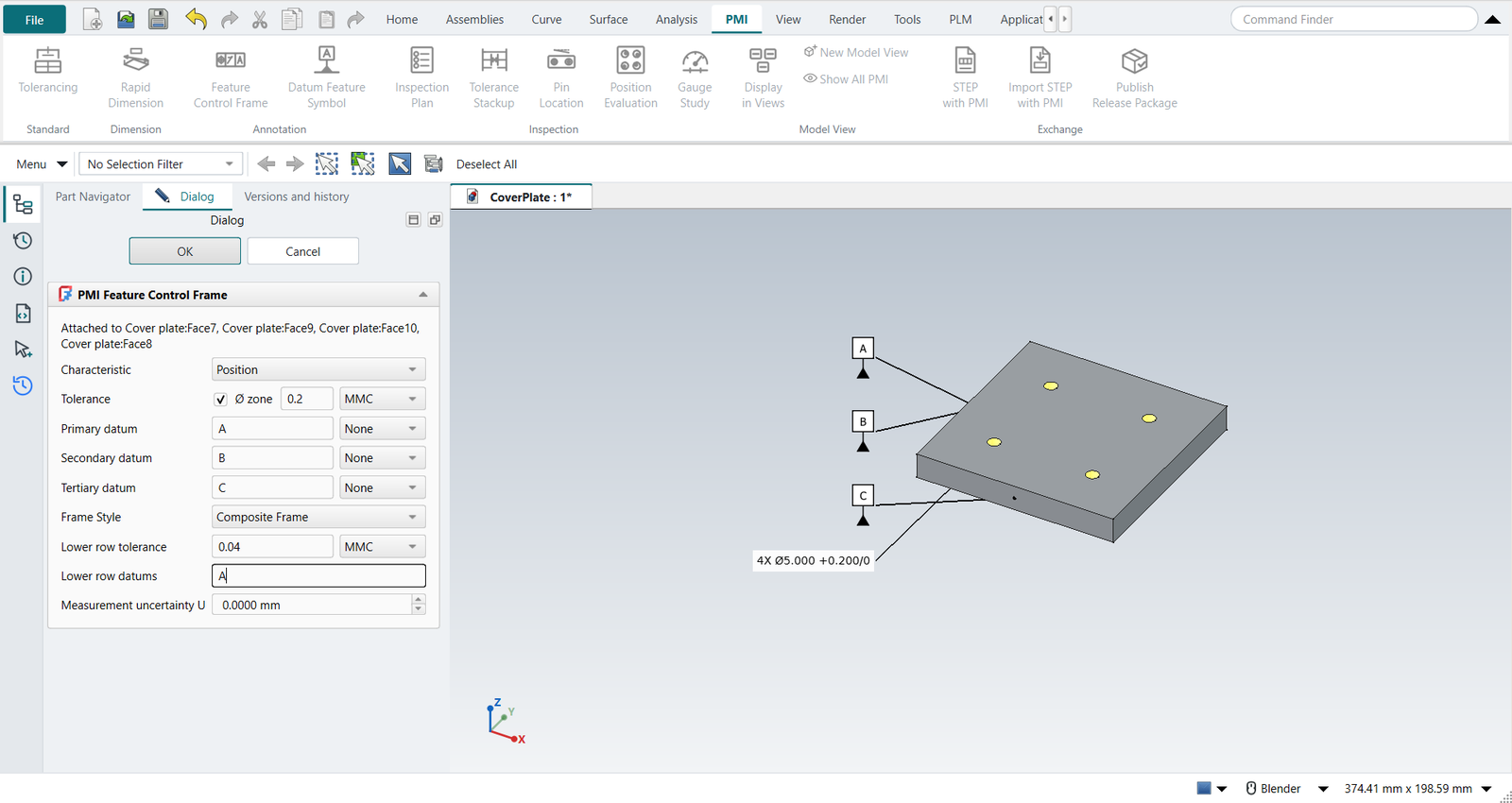The image size is (1512, 803).
Task: Select the Rapid Dimension tool
Action: pos(135,78)
